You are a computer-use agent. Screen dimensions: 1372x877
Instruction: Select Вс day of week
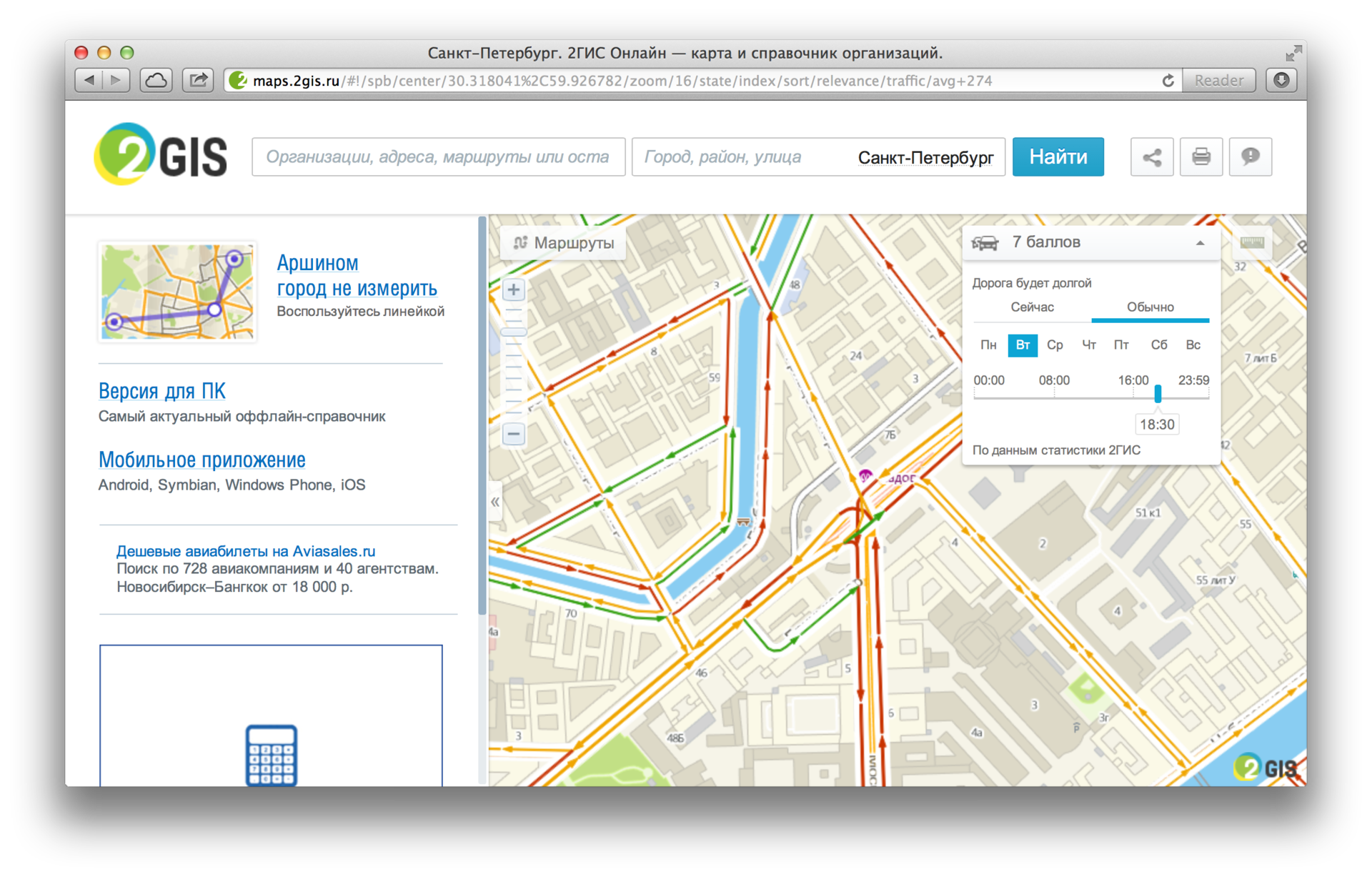[x=1193, y=345]
